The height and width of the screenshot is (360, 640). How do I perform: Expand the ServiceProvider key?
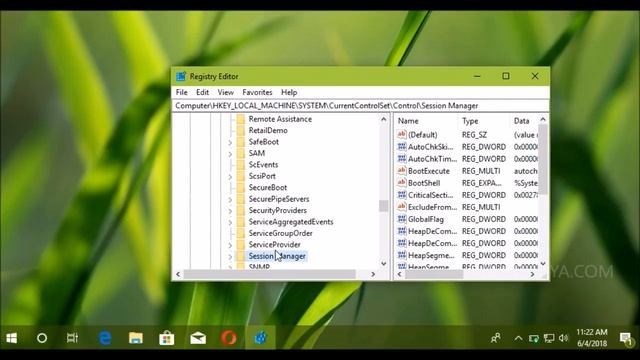[230, 245]
